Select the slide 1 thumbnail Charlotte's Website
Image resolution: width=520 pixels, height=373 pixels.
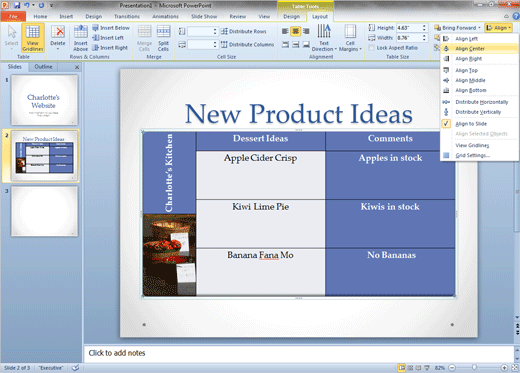click(x=44, y=100)
